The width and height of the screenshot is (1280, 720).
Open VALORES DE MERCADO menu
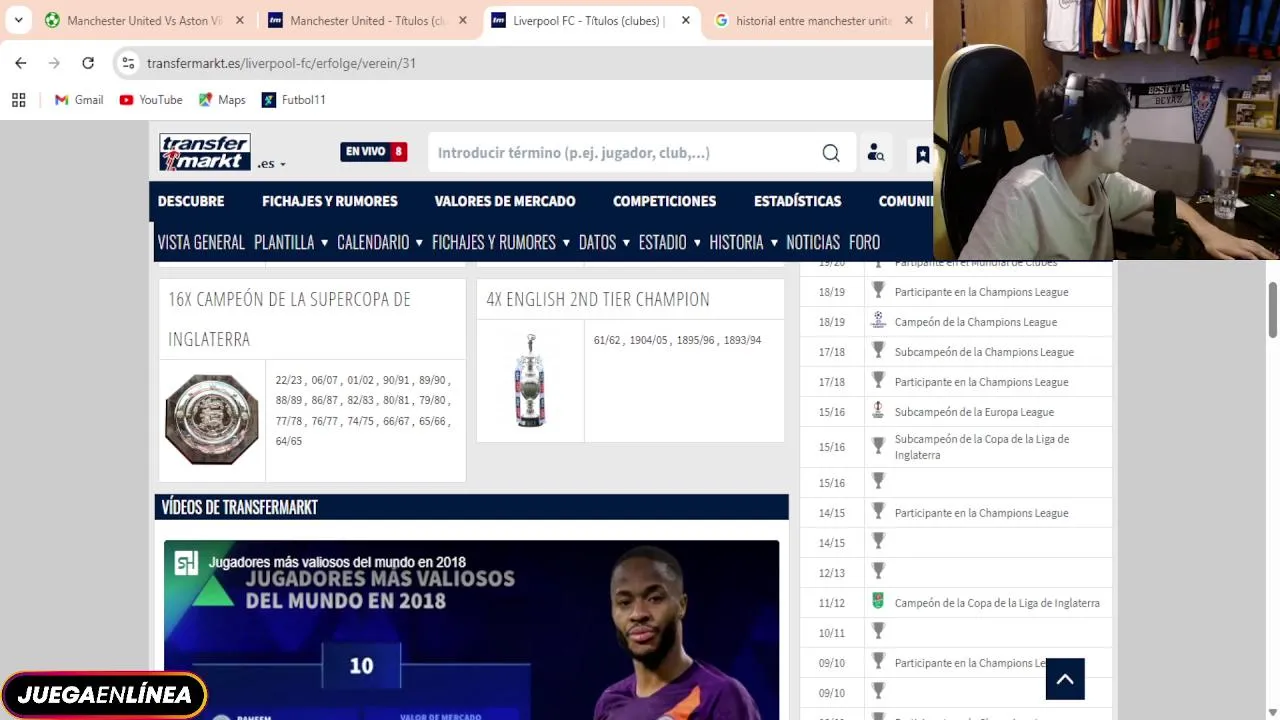[x=505, y=201]
